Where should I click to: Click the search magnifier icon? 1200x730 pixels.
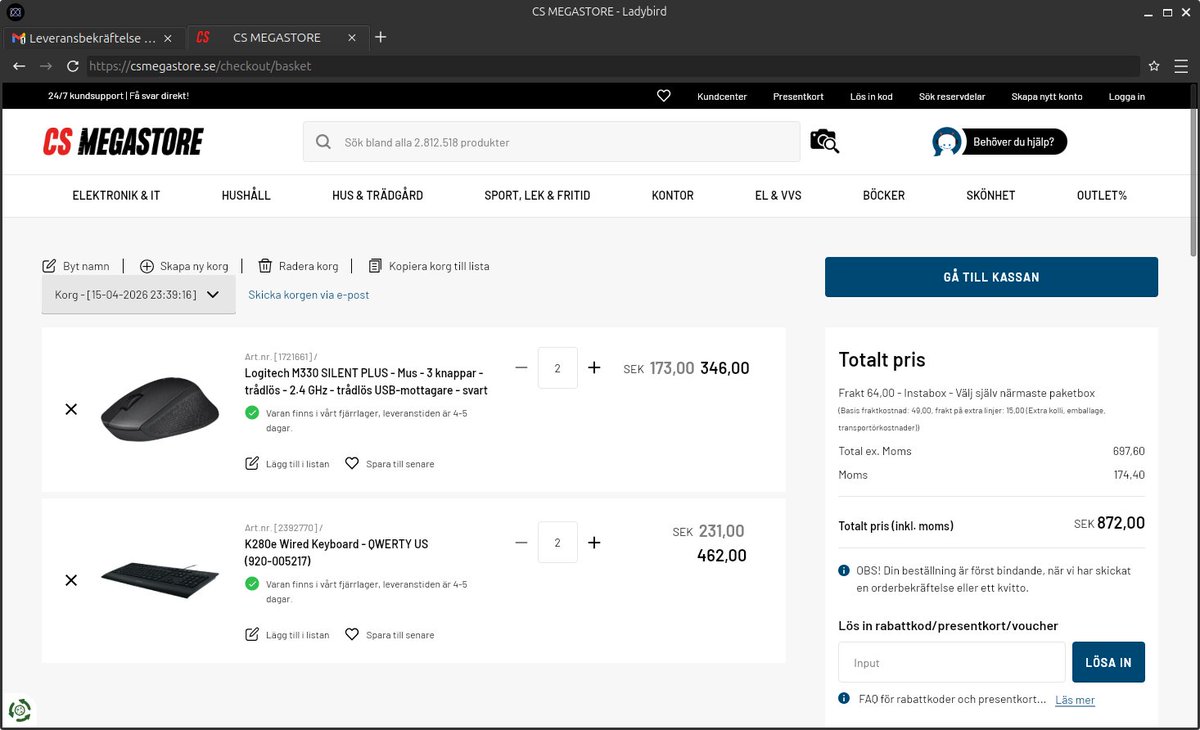pyautogui.click(x=323, y=142)
